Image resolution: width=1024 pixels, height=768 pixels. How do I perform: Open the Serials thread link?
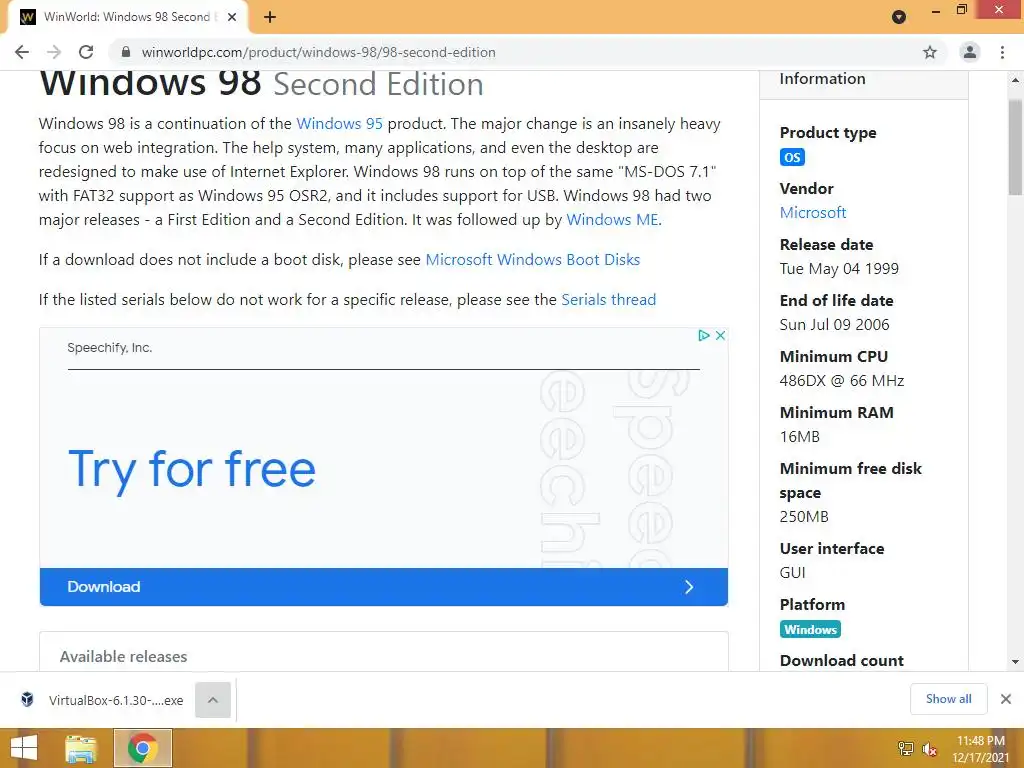click(x=609, y=299)
